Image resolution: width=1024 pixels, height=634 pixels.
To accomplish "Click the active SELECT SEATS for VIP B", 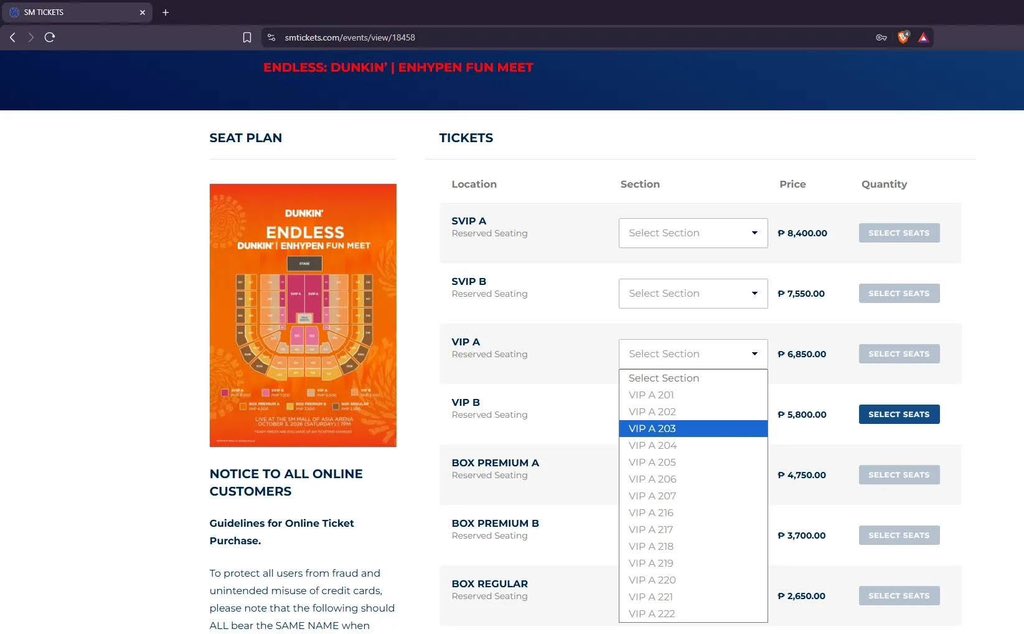I will tap(899, 415).
